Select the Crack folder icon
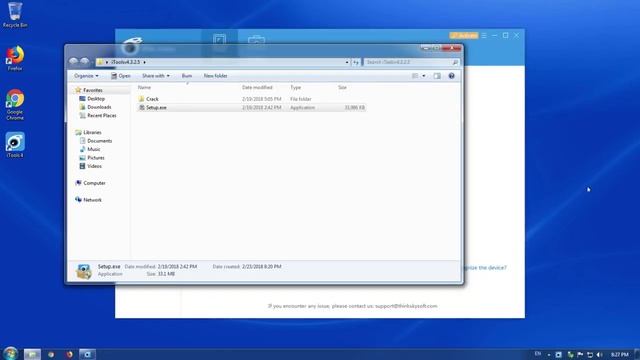Image resolution: width=640 pixels, height=360 pixels. pos(141,99)
